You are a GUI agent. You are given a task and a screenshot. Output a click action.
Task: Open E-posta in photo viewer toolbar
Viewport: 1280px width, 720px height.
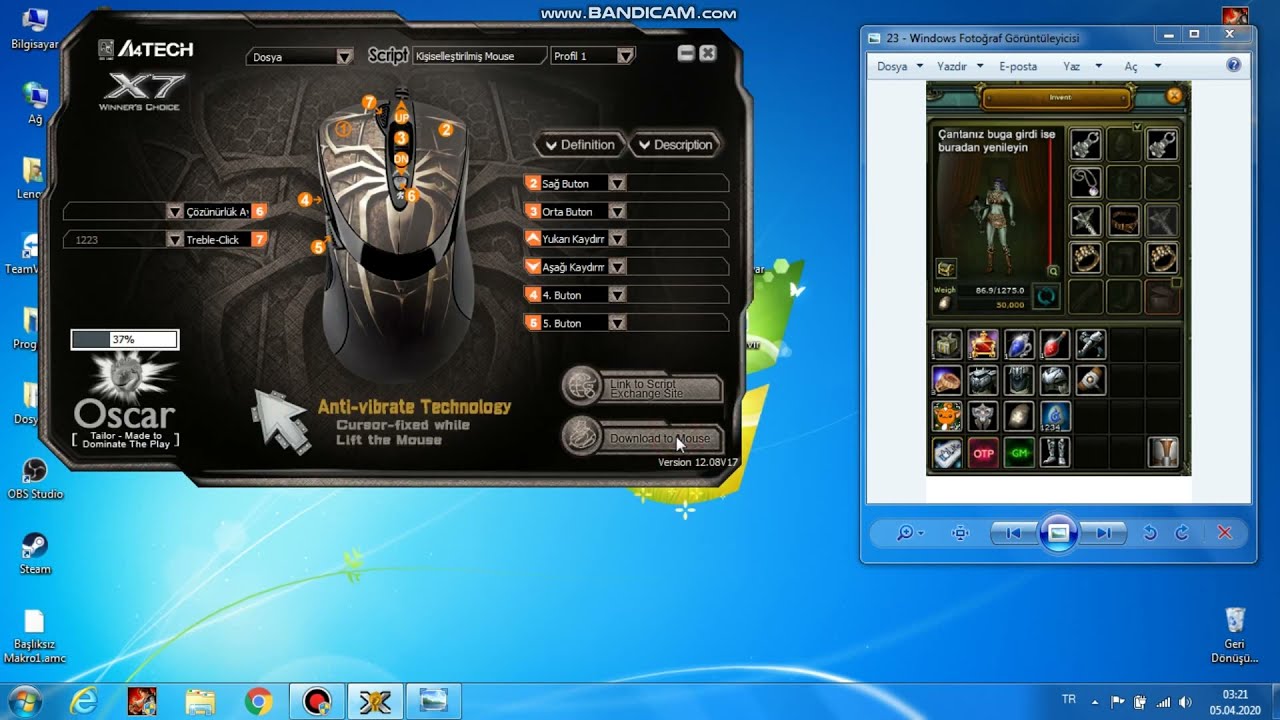[x=1018, y=66]
